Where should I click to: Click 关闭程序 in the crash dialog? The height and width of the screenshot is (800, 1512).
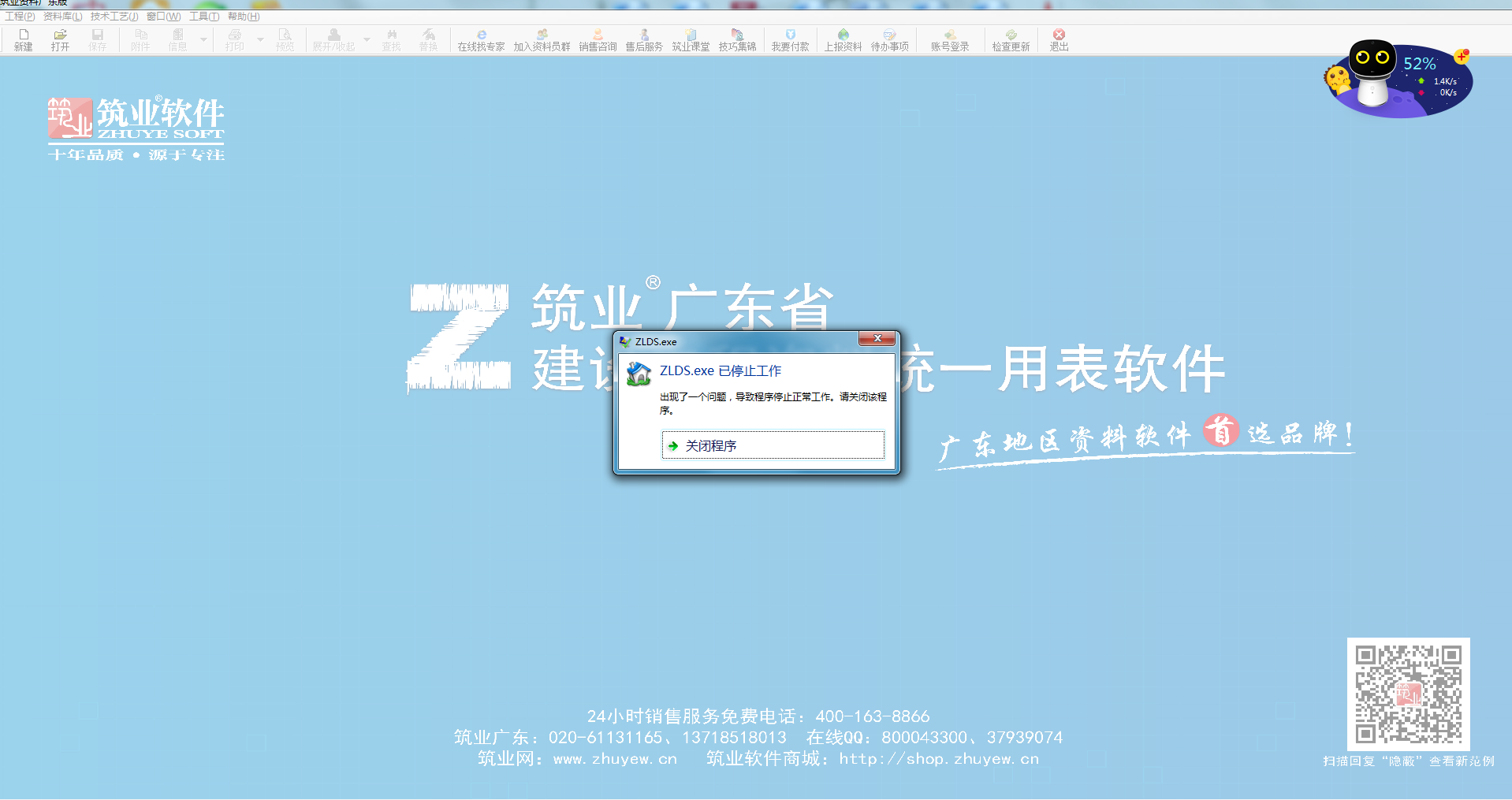[x=773, y=445]
